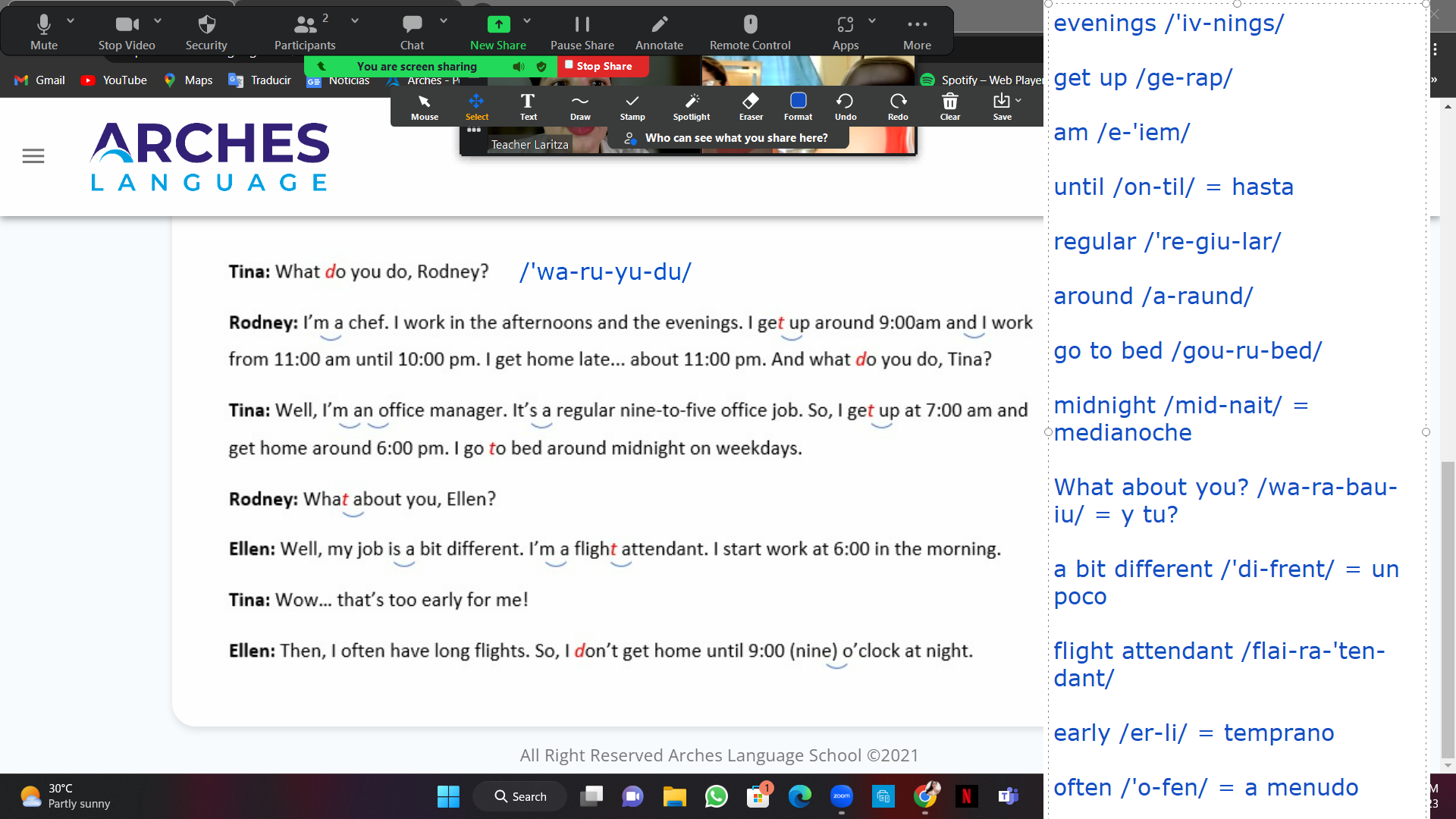
Task: Save the annotations
Action: click(x=1002, y=107)
